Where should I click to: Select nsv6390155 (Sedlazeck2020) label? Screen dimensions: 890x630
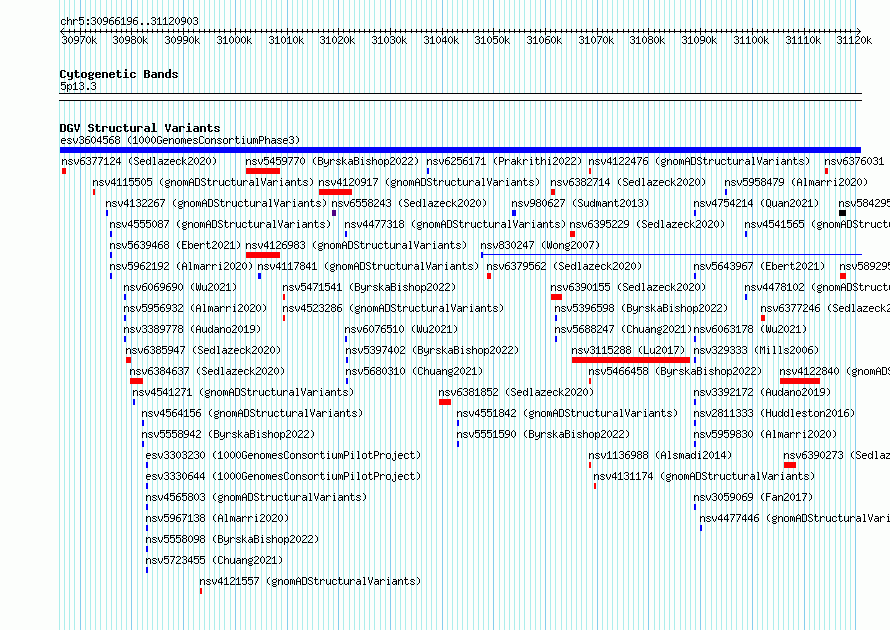(628, 287)
